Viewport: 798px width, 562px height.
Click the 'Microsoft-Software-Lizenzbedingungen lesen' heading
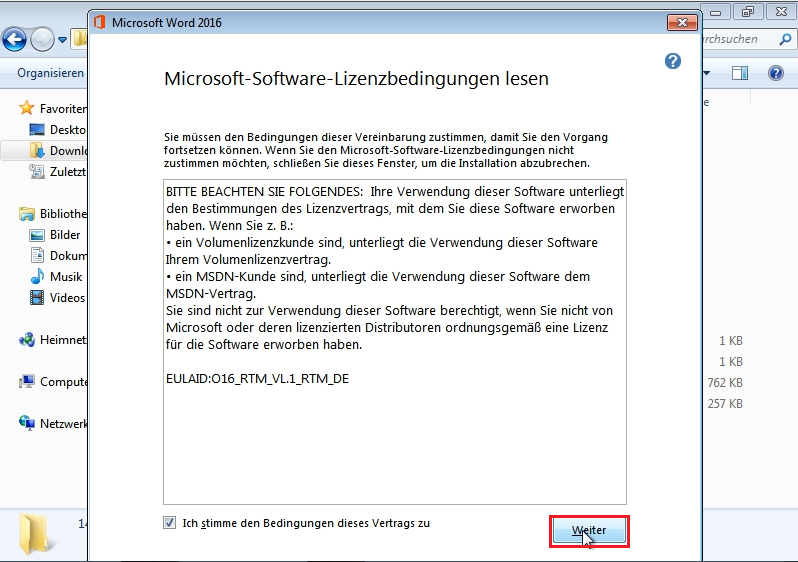click(x=356, y=78)
